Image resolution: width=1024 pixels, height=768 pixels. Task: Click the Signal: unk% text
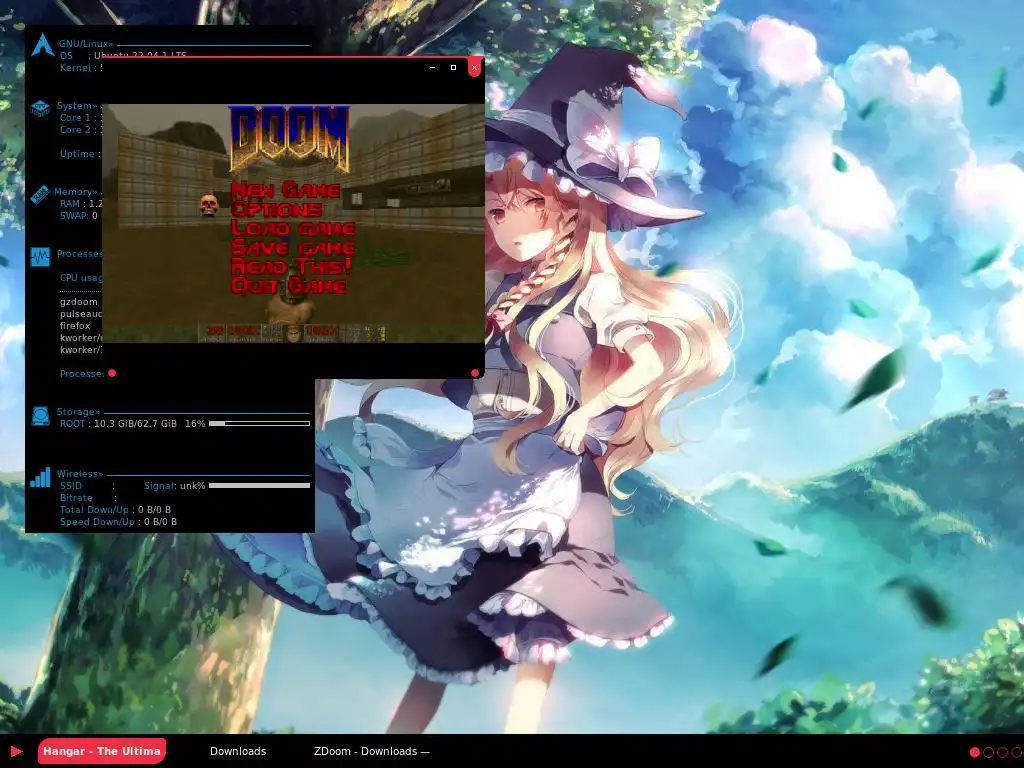[x=174, y=485]
